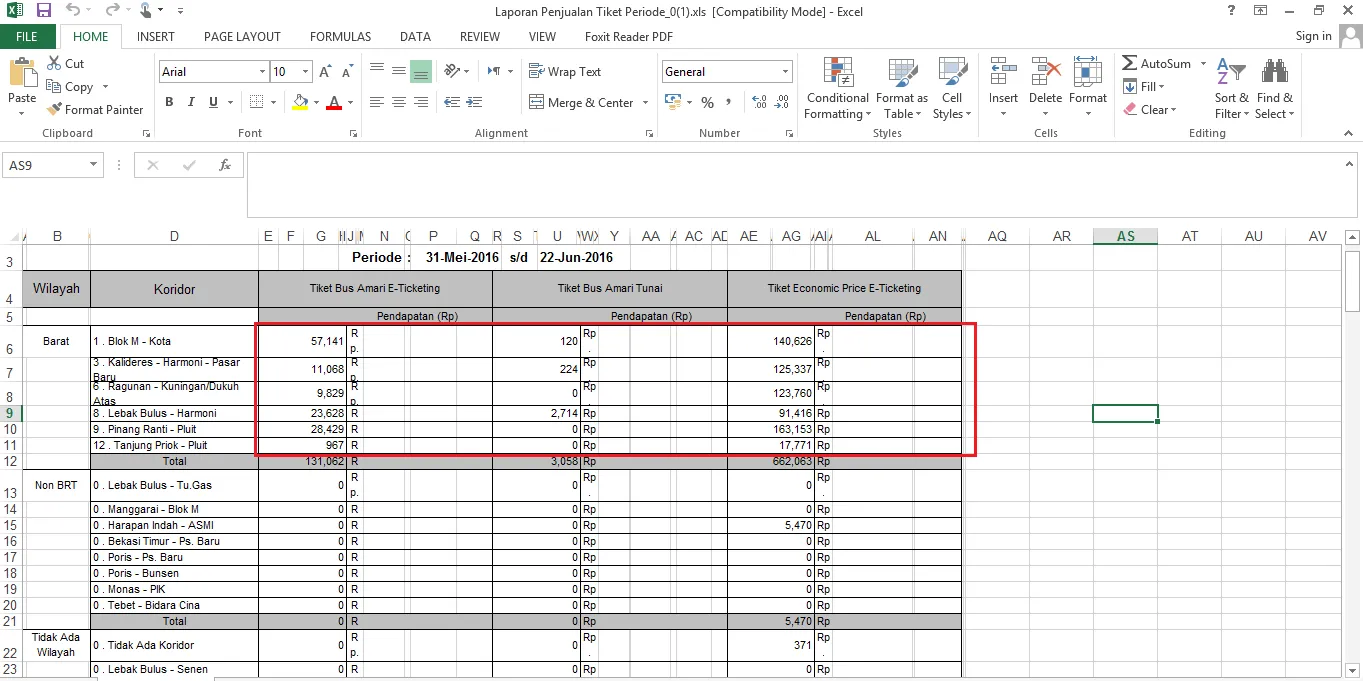This screenshot has height=681, width=1363.
Task: Click the Sign in link
Action: tap(1313, 36)
